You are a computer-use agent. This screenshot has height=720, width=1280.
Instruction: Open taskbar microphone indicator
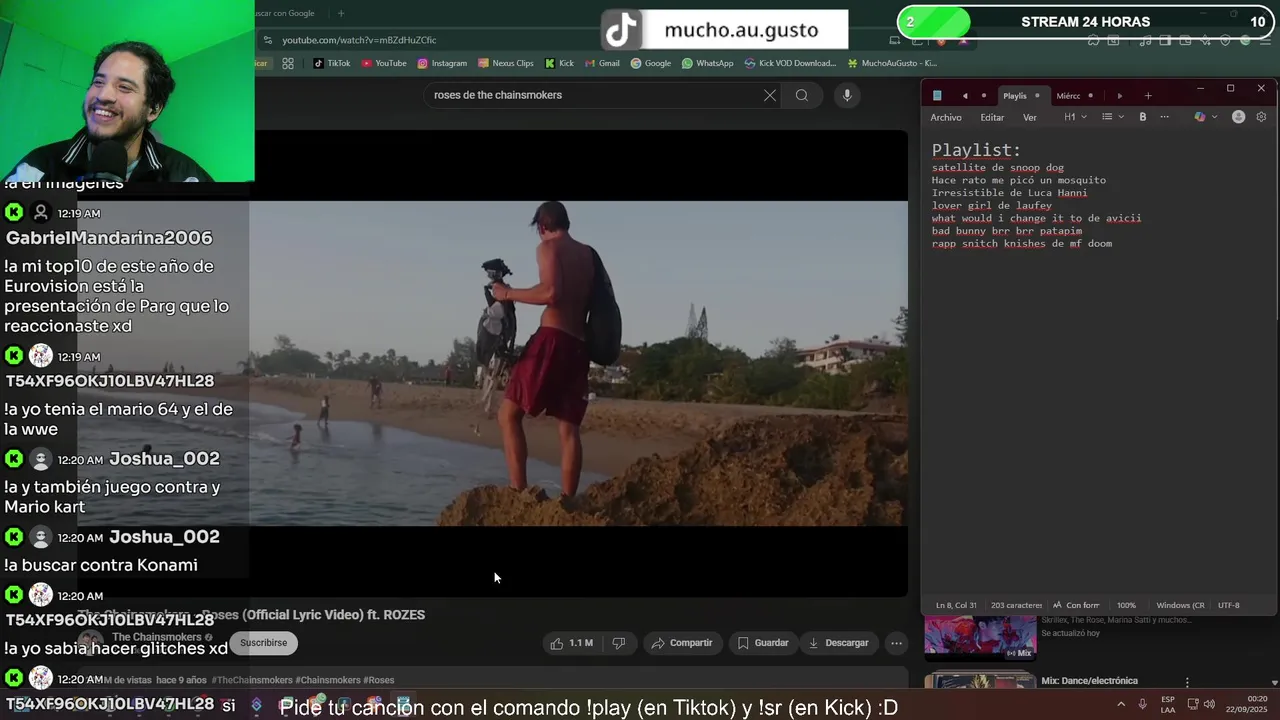(x=1142, y=704)
